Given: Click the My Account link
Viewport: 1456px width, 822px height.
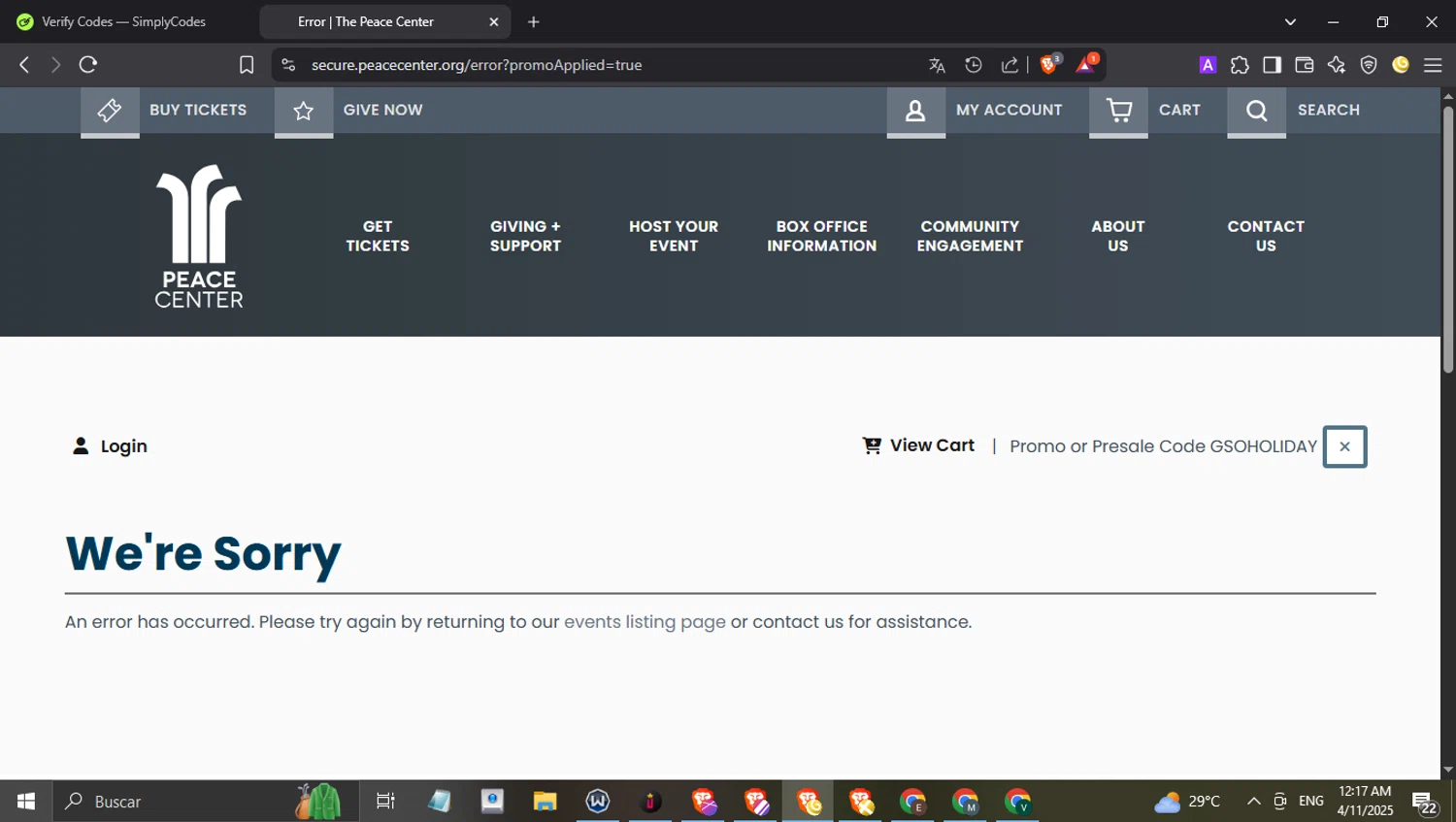Looking at the screenshot, I should [1009, 110].
